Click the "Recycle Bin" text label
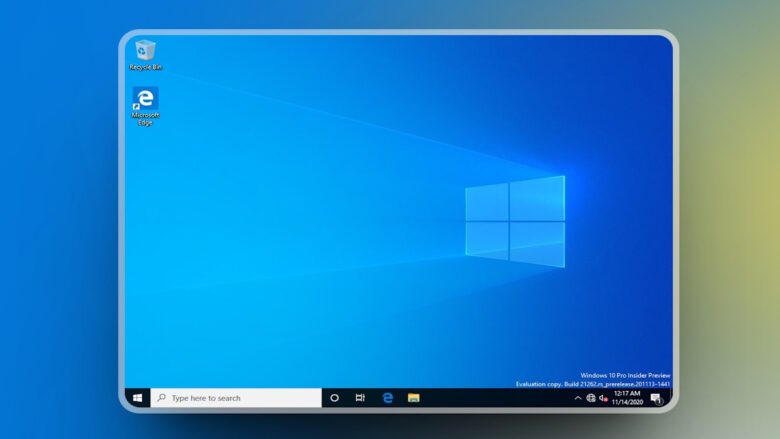The width and height of the screenshot is (780, 439). click(145, 67)
